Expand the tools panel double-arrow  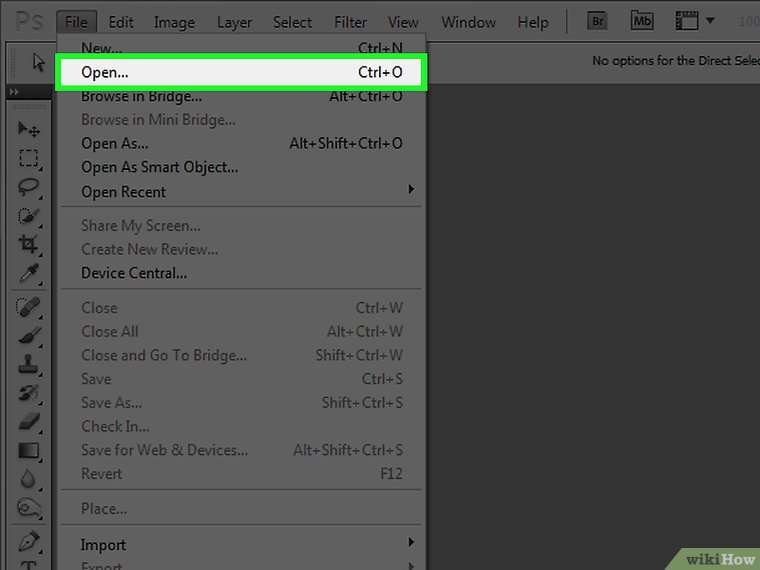[14, 92]
